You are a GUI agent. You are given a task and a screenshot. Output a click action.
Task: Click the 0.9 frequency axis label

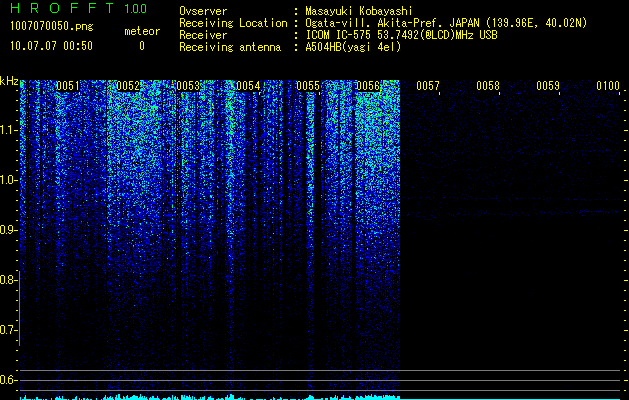click(8, 230)
